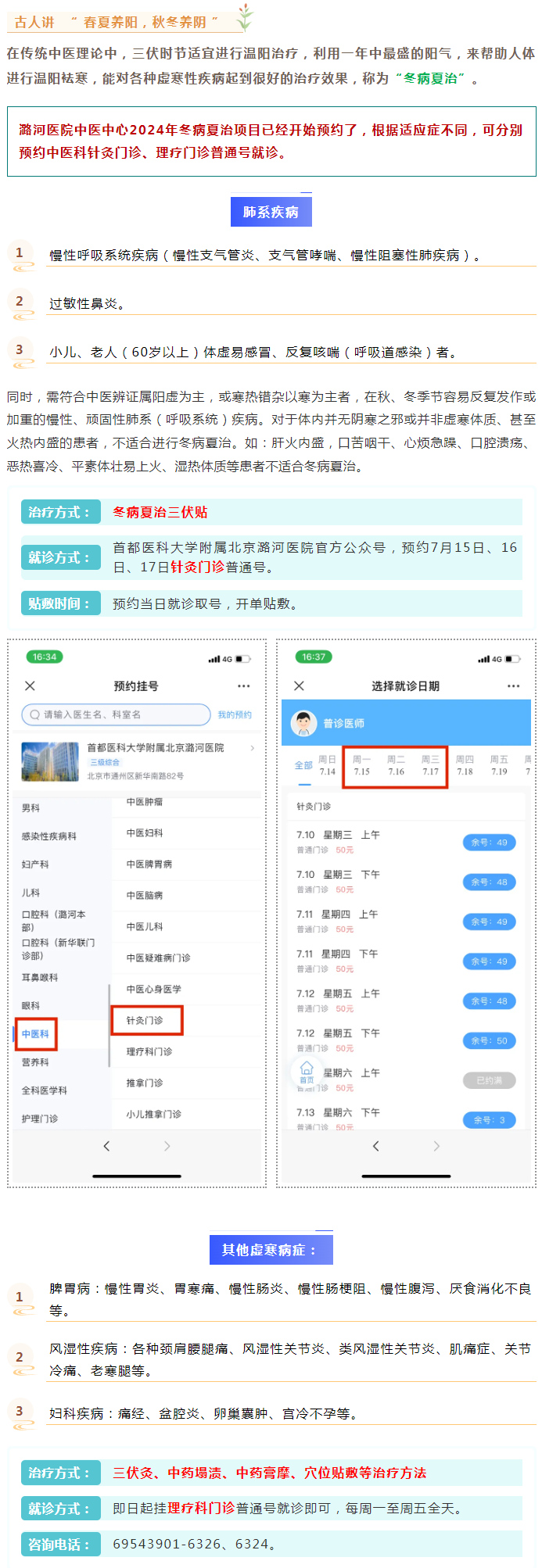The height and width of the screenshot is (1568, 542).
Task: Tap the hospital building thumbnail photo
Action: point(50,761)
